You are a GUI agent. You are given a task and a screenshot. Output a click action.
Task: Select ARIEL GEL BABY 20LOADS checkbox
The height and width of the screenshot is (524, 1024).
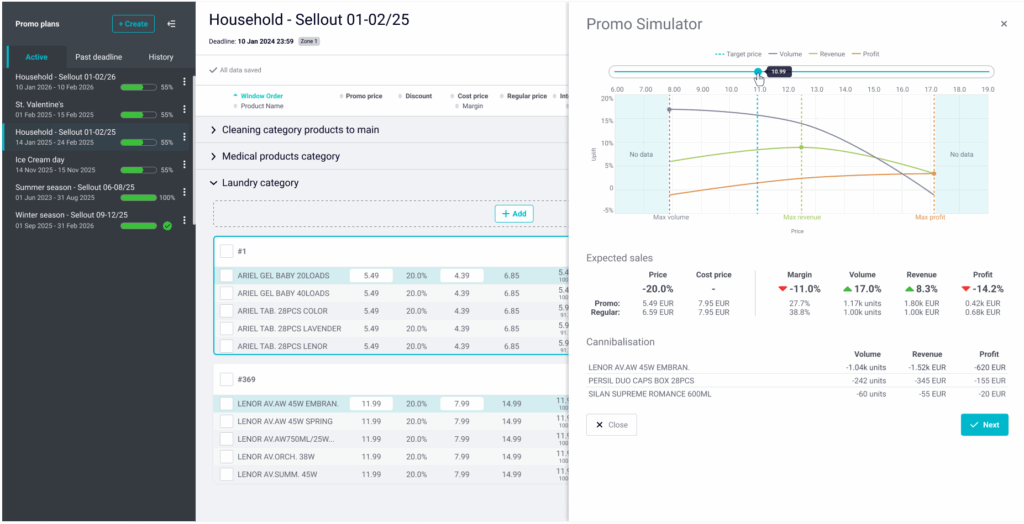coord(227,275)
